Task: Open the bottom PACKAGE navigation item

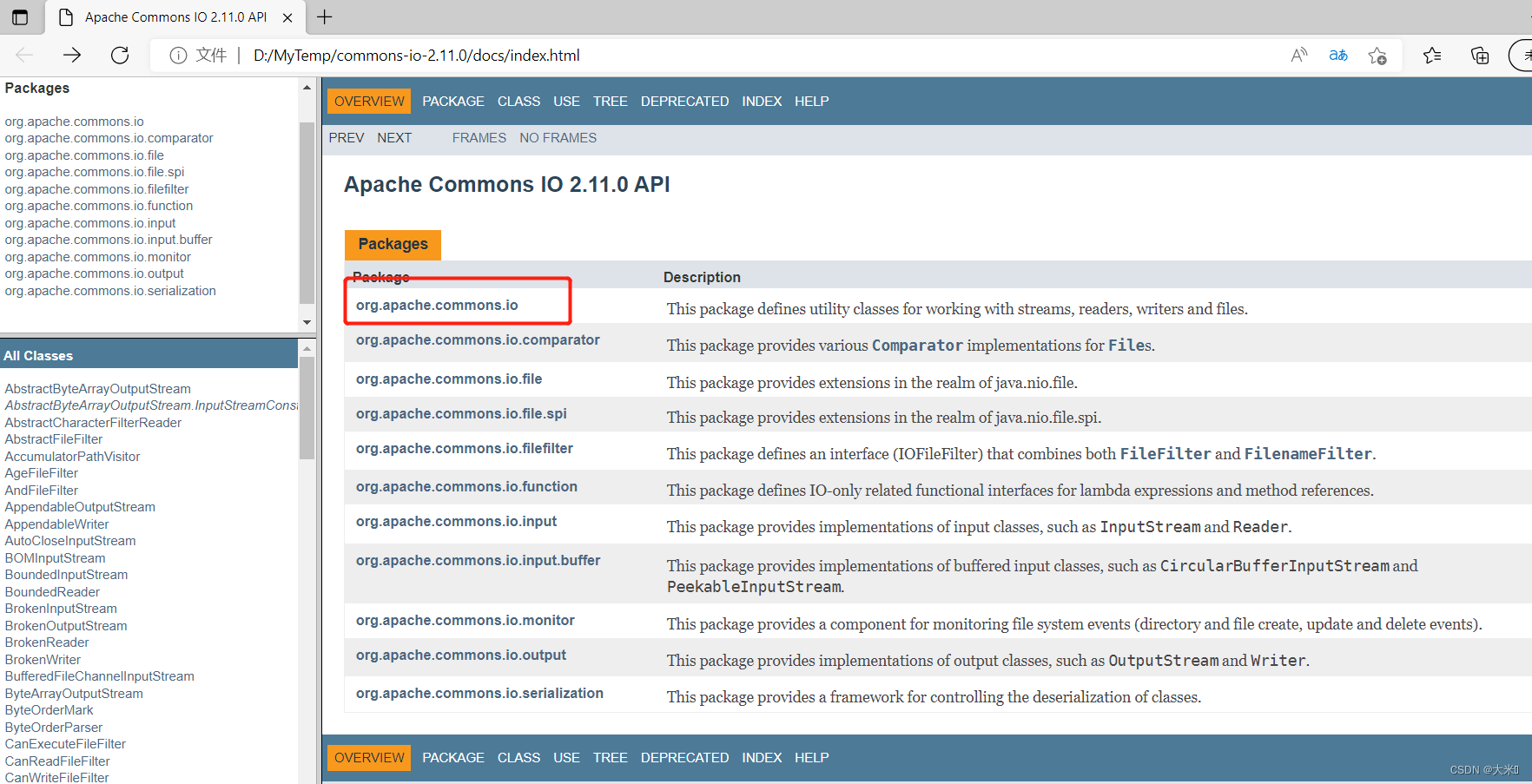Action: pyautogui.click(x=453, y=758)
